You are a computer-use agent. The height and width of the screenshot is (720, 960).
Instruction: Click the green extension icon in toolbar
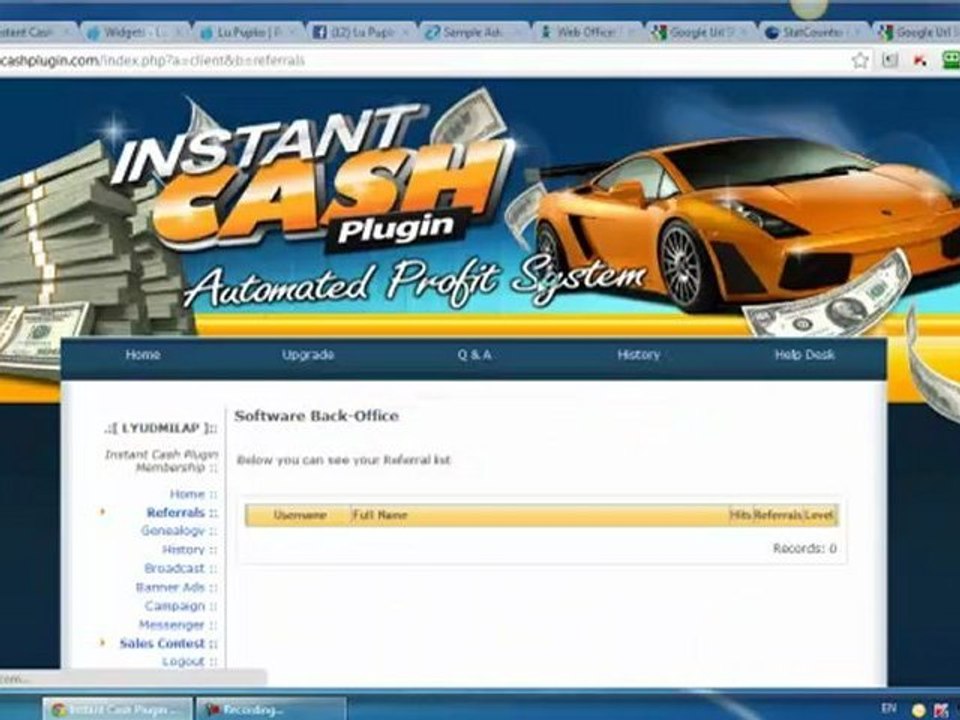[x=951, y=60]
